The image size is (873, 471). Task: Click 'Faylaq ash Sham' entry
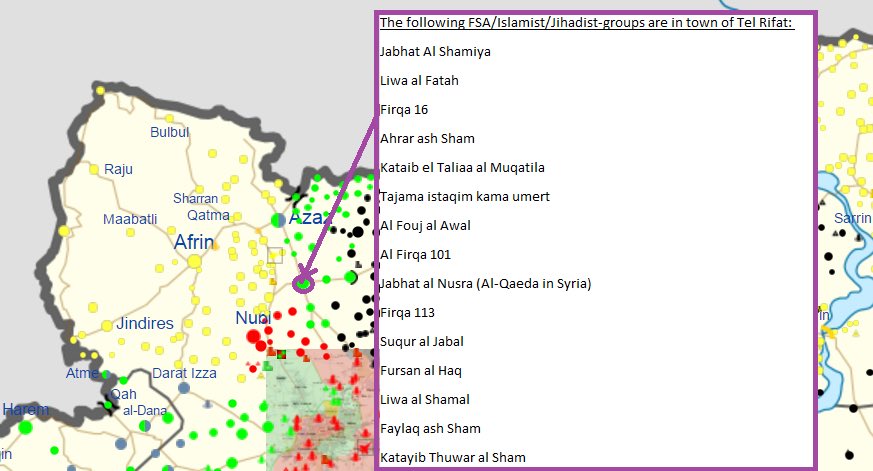430,429
